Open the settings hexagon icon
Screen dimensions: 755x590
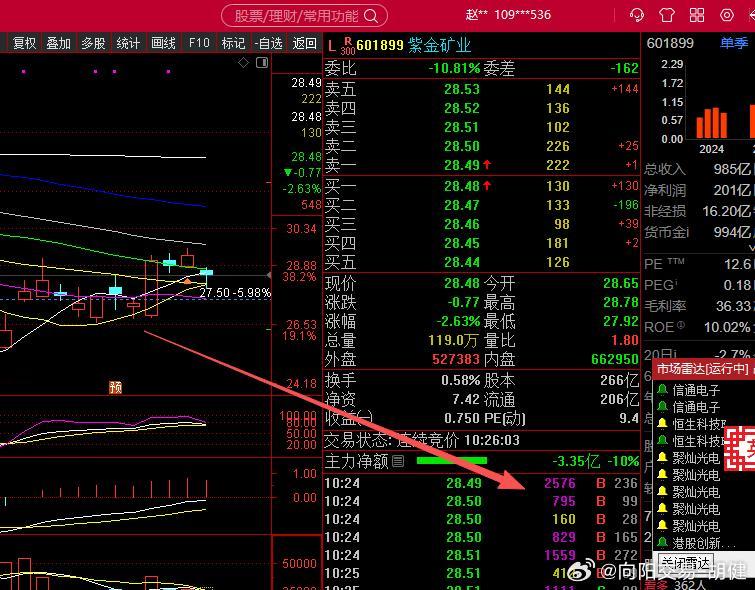point(727,15)
